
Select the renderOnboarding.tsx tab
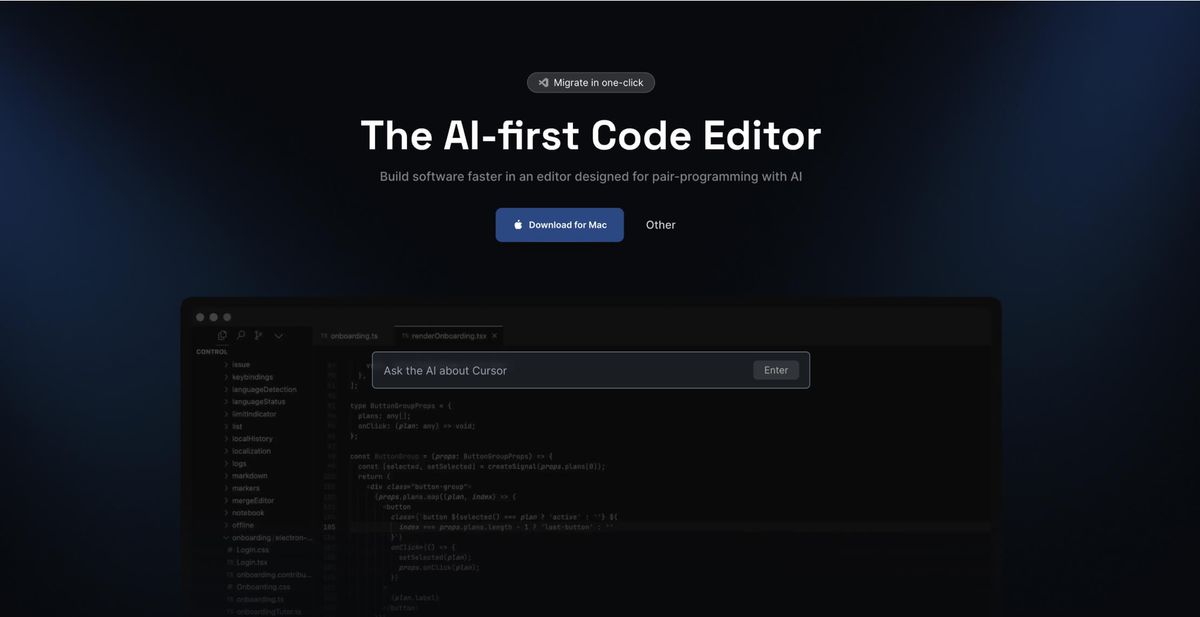[445, 336]
